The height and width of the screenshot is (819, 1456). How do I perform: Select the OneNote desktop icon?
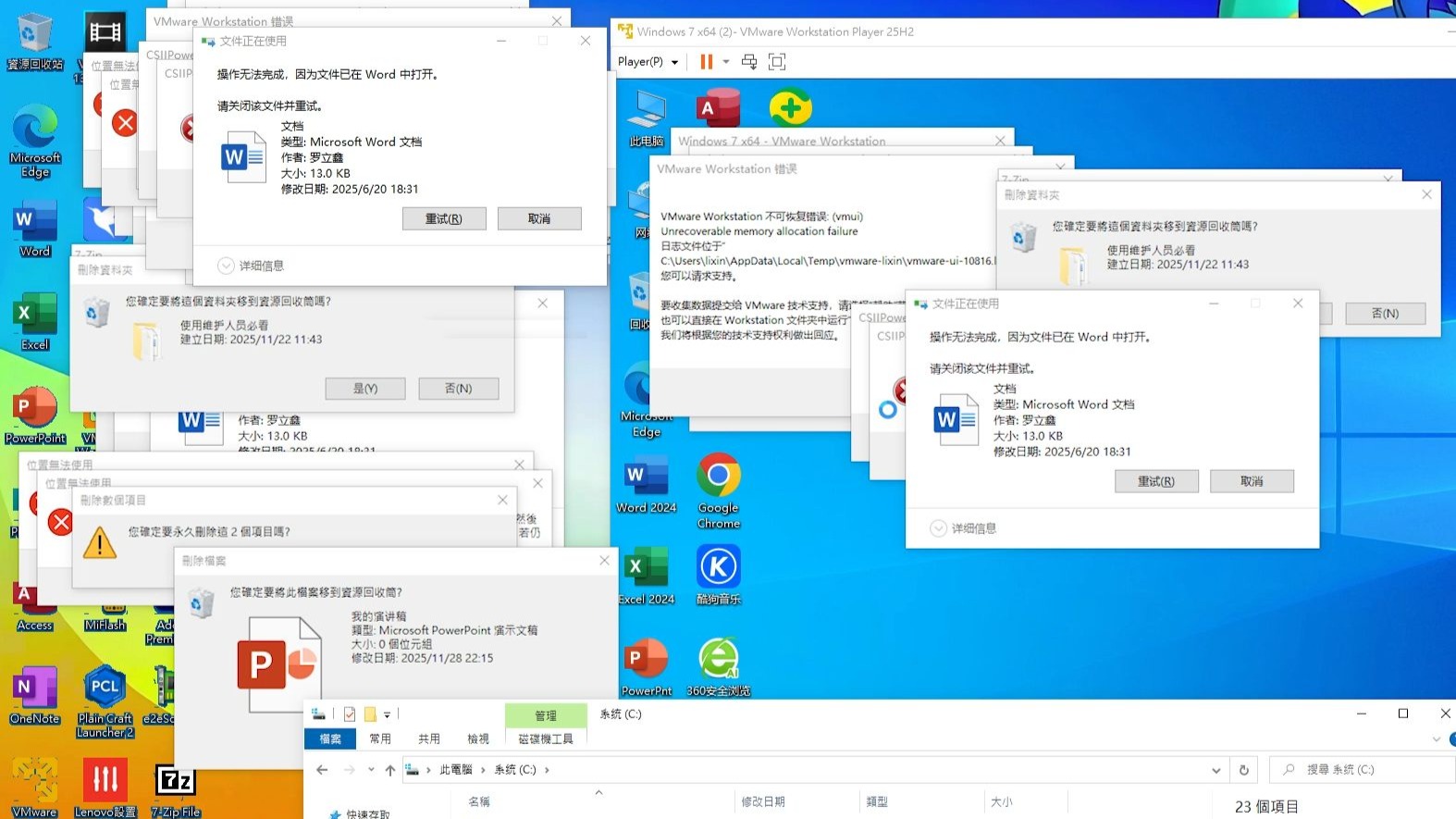(x=35, y=695)
